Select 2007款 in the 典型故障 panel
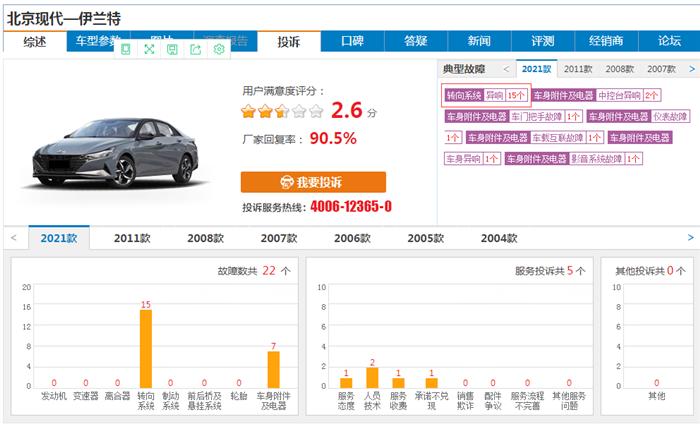The height and width of the screenshot is (426, 700). [x=662, y=69]
